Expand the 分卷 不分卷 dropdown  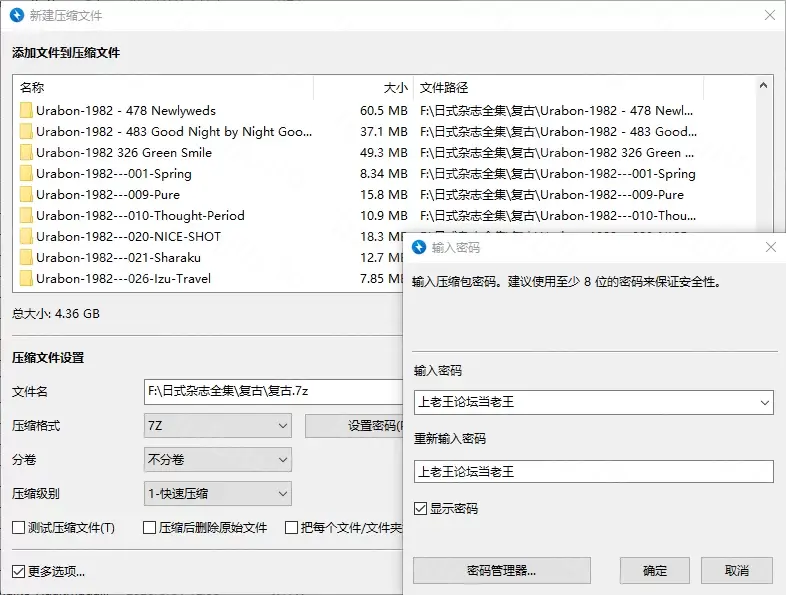(218, 460)
